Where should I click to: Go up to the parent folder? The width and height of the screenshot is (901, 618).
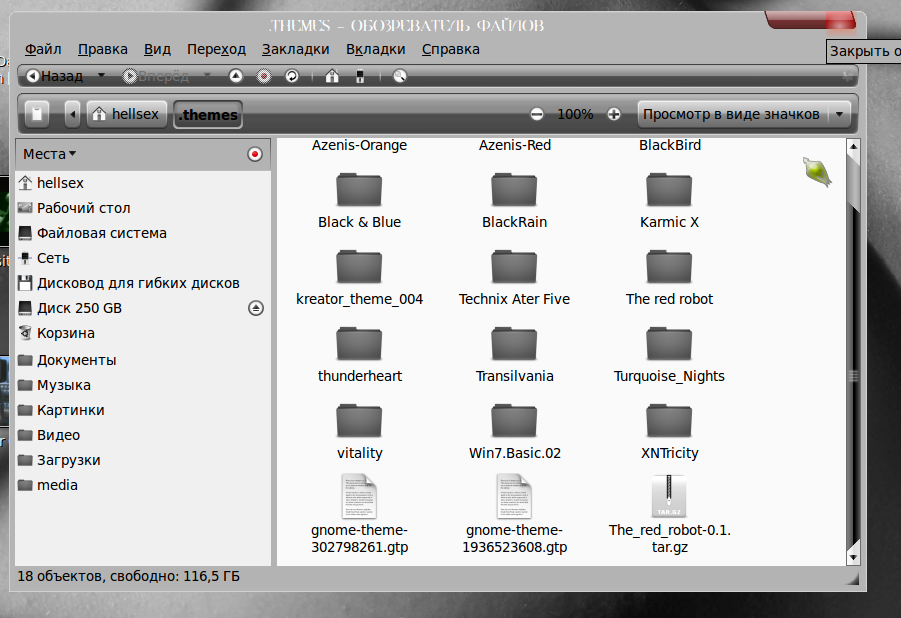point(236,76)
